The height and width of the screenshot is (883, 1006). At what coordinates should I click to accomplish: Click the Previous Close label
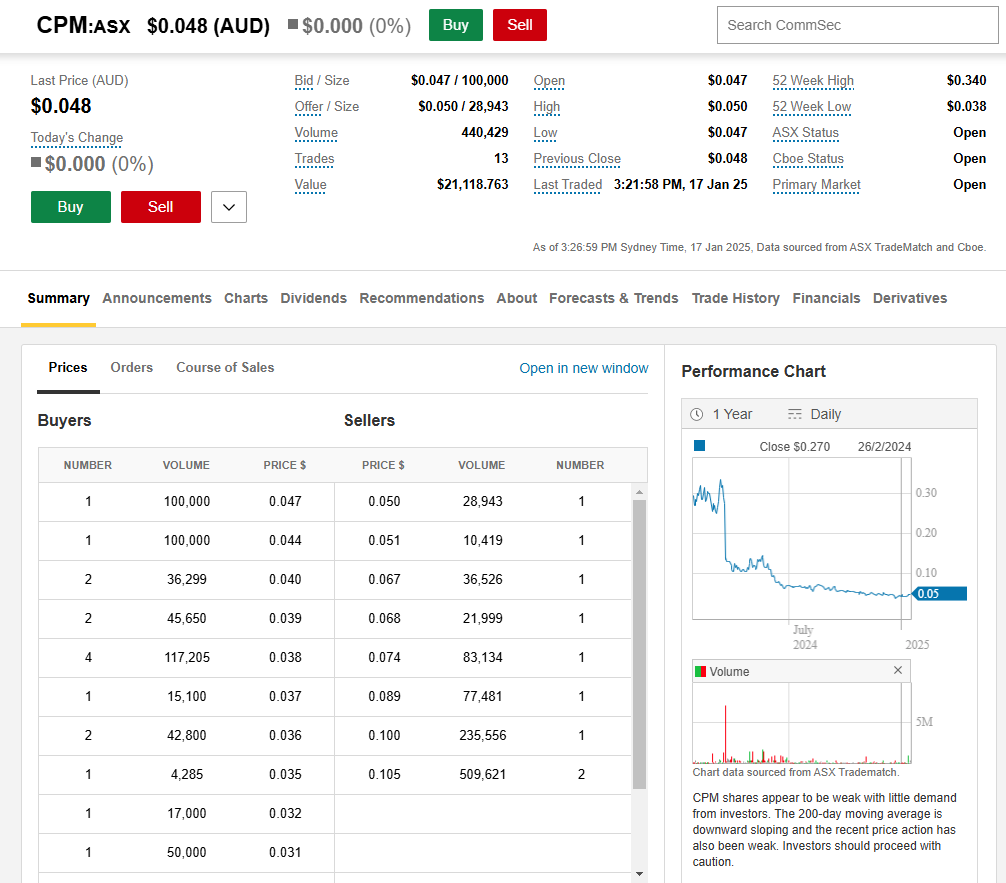pos(577,159)
